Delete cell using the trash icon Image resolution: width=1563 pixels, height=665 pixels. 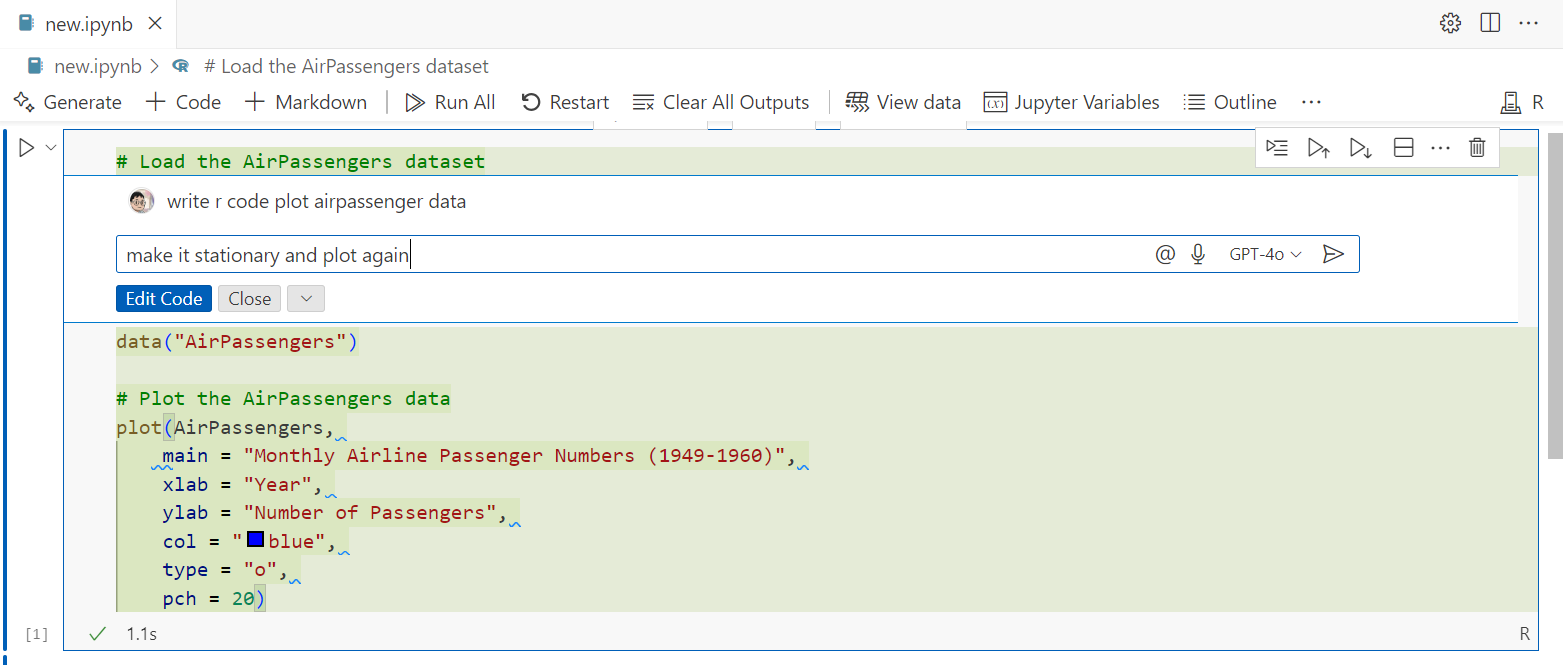coord(1477,148)
